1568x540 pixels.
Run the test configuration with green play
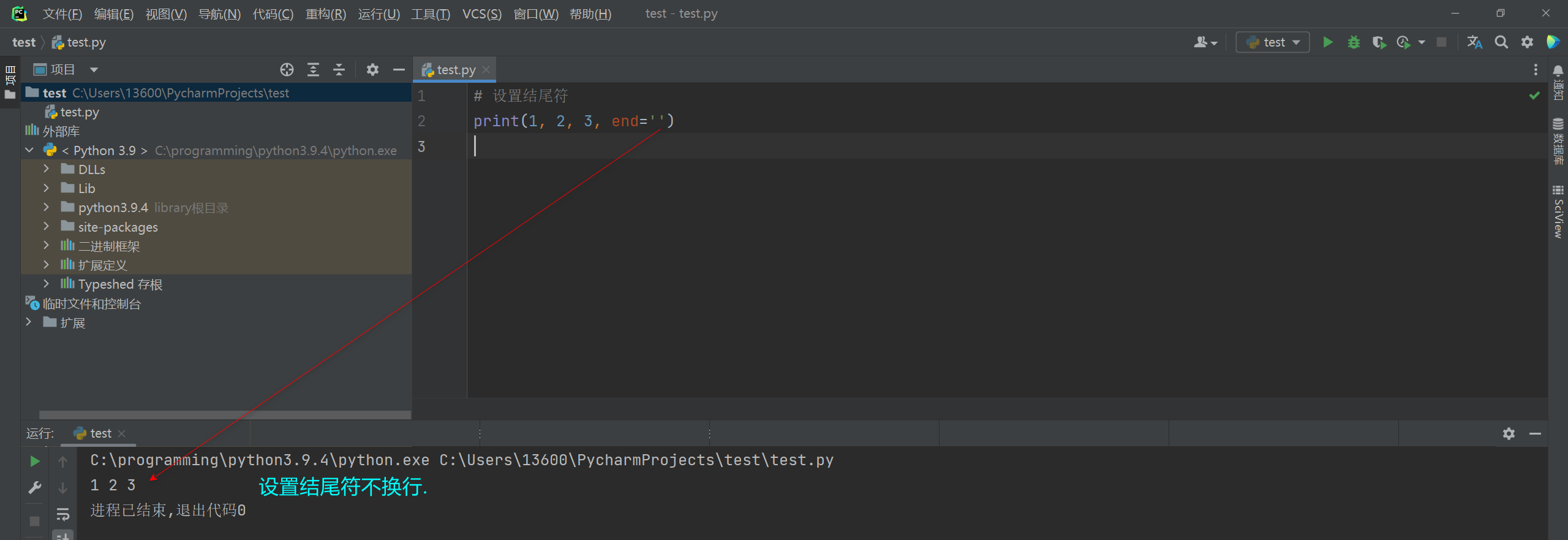point(1327,42)
